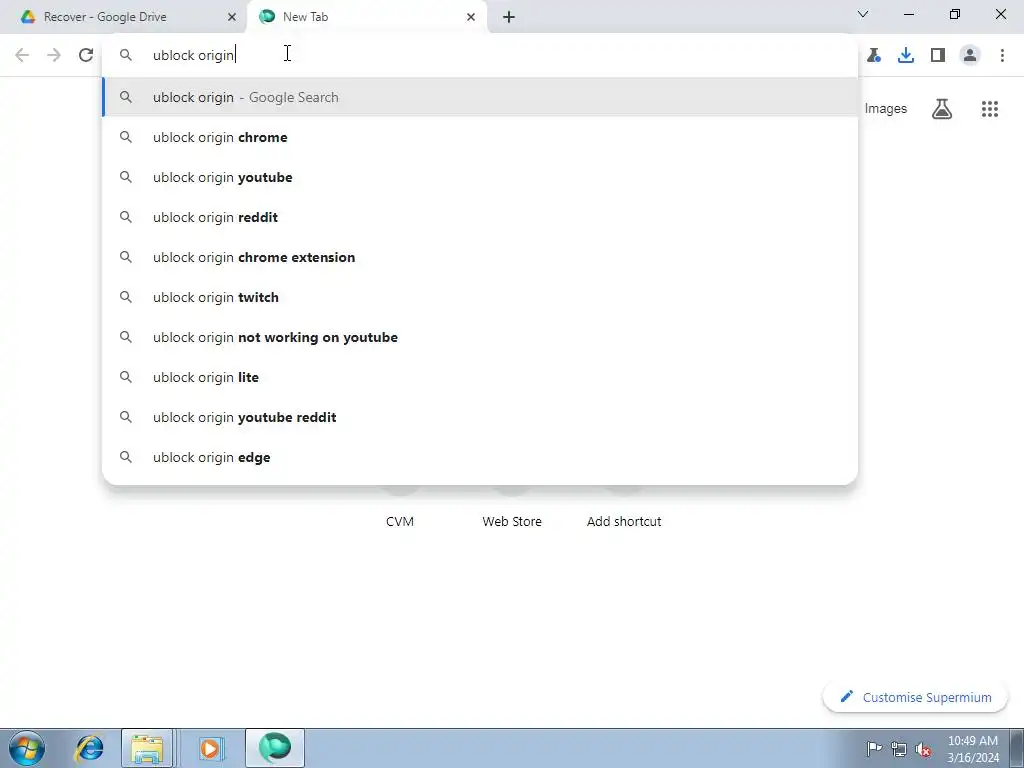Select the 'ublock origin edge' suggestion
Image resolution: width=1024 pixels, height=768 pixels.
[480, 457]
